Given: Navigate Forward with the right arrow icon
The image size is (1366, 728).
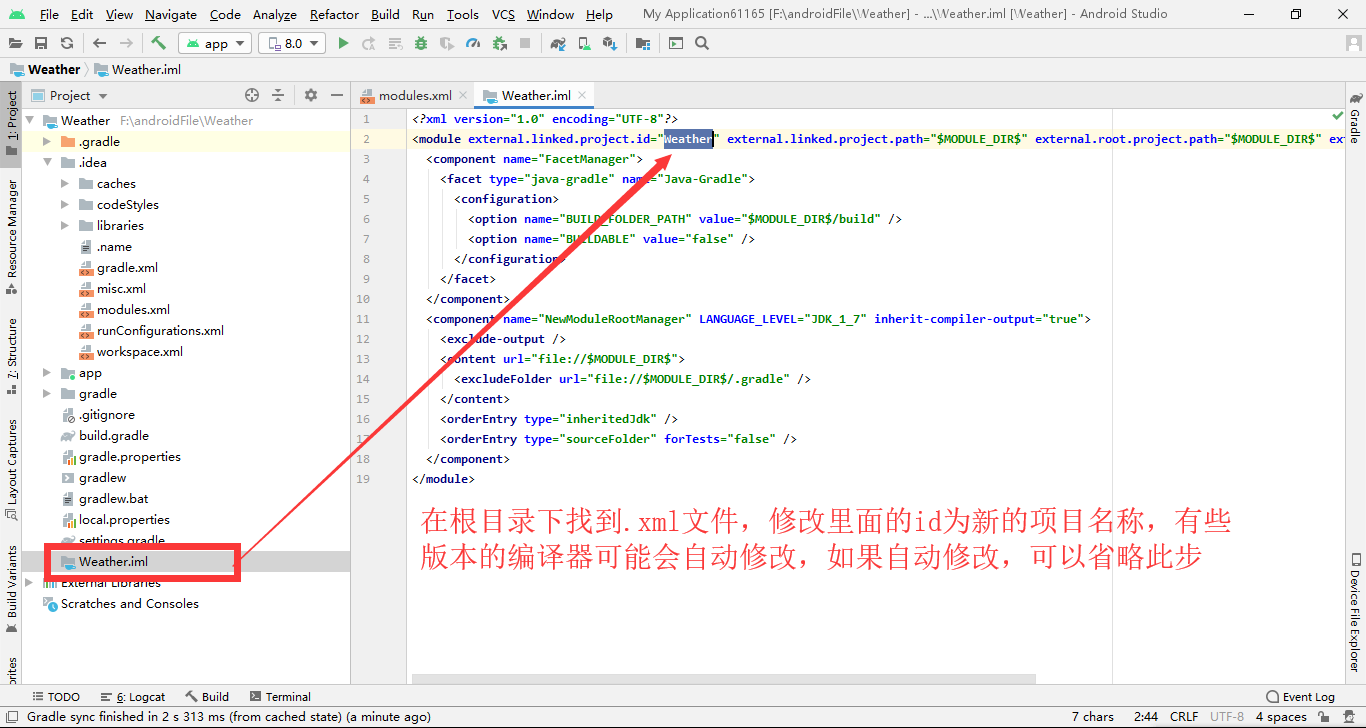Looking at the screenshot, I should (x=126, y=43).
